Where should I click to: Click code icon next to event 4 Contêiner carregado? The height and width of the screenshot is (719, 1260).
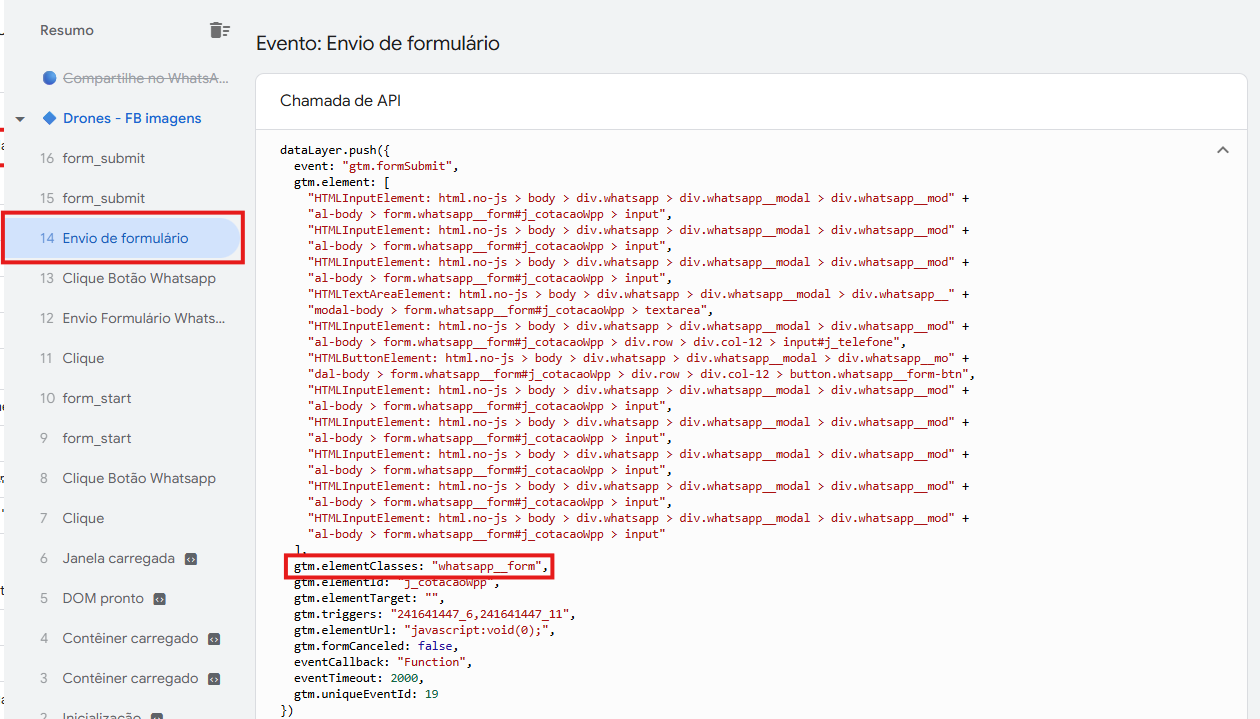(214, 639)
